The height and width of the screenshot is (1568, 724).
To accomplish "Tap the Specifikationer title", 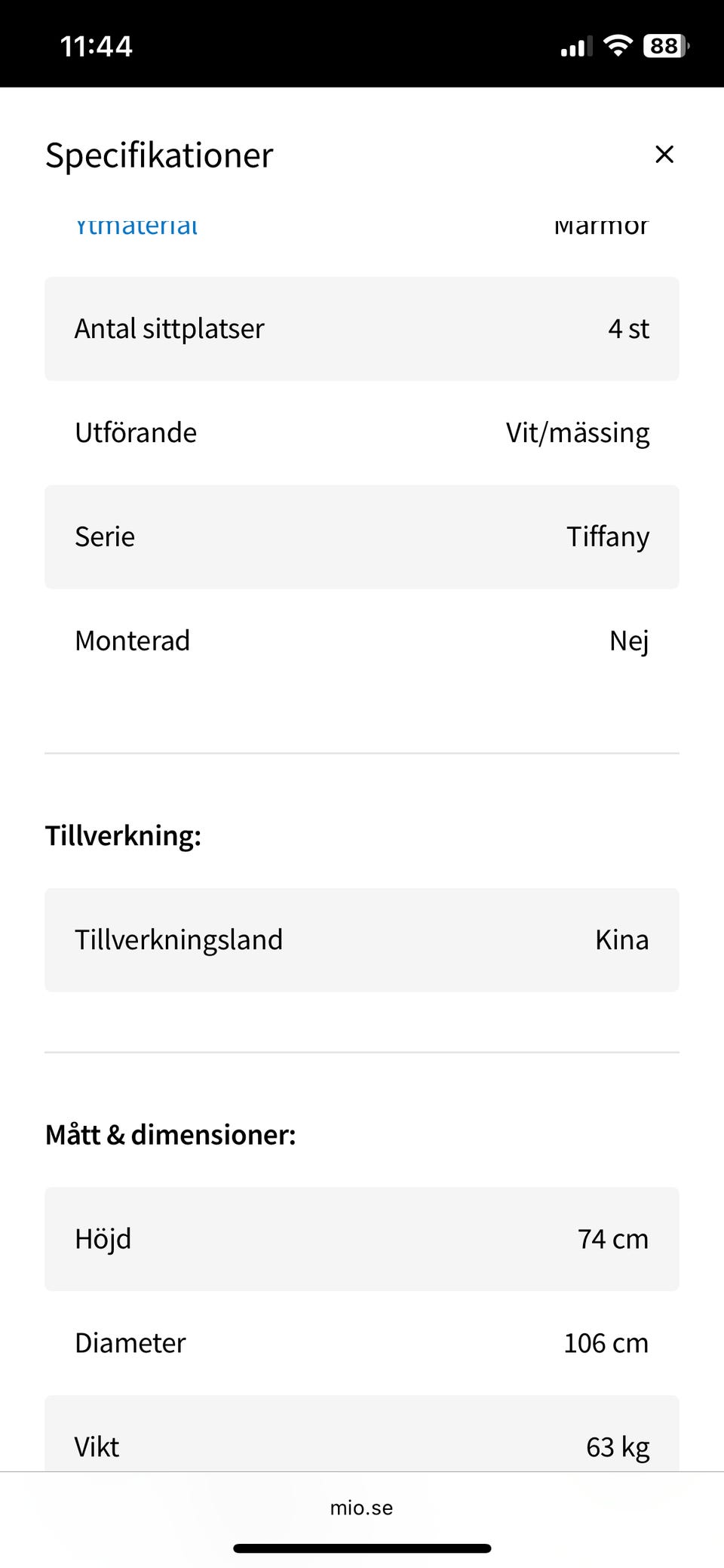I will click(x=159, y=155).
